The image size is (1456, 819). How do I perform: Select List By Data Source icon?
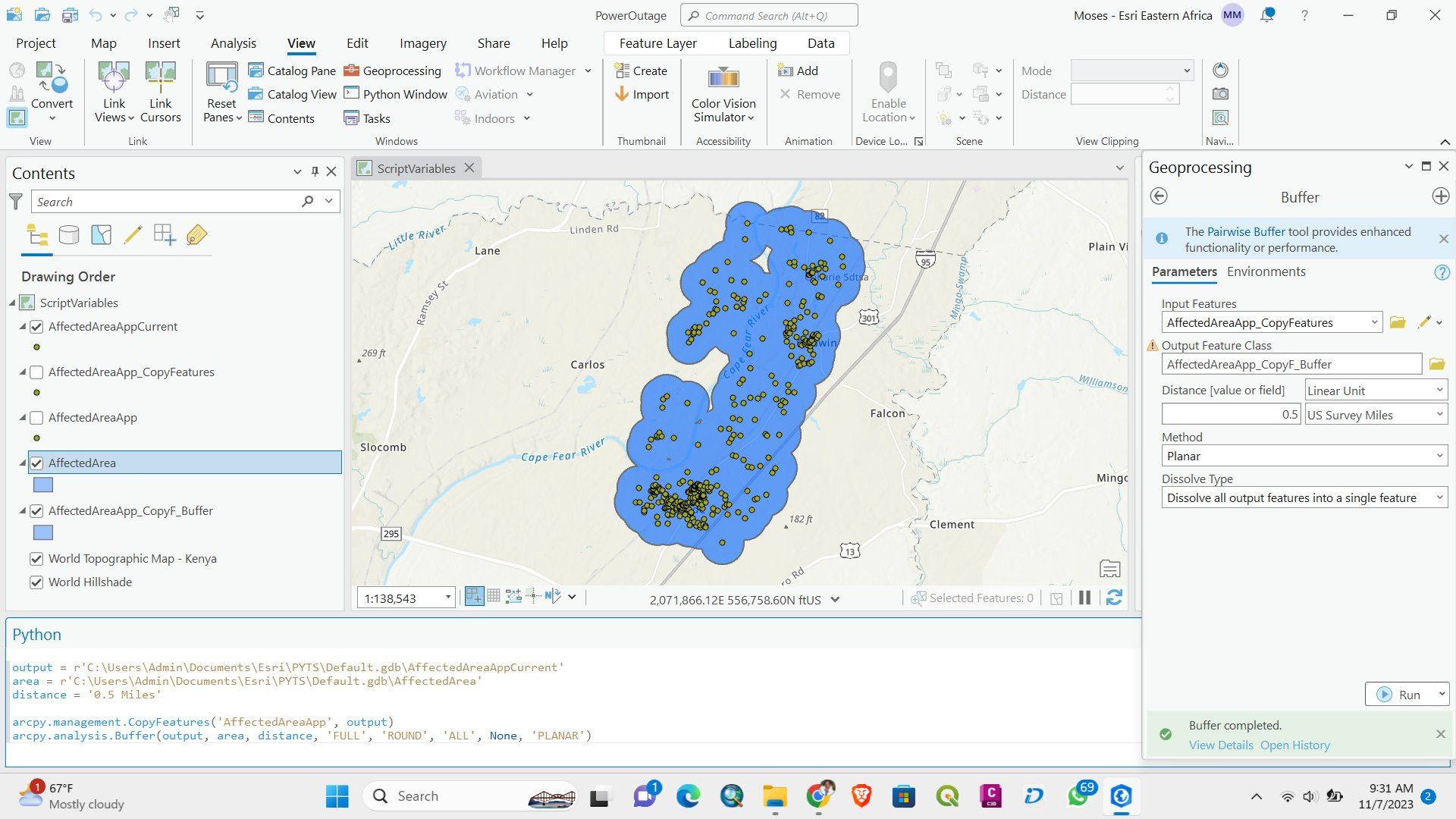click(69, 235)
